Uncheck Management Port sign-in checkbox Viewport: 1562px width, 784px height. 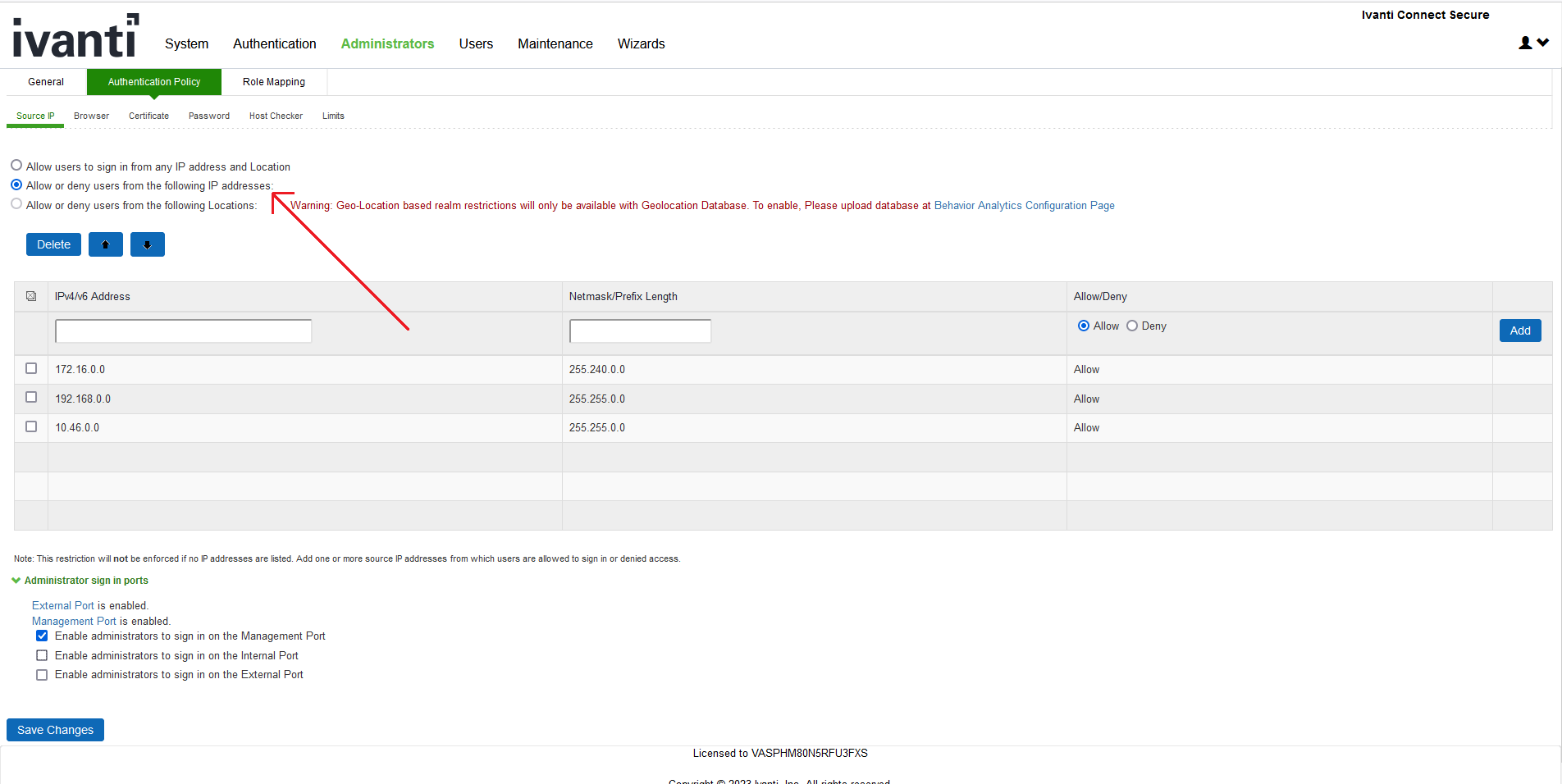coord(42,636)
